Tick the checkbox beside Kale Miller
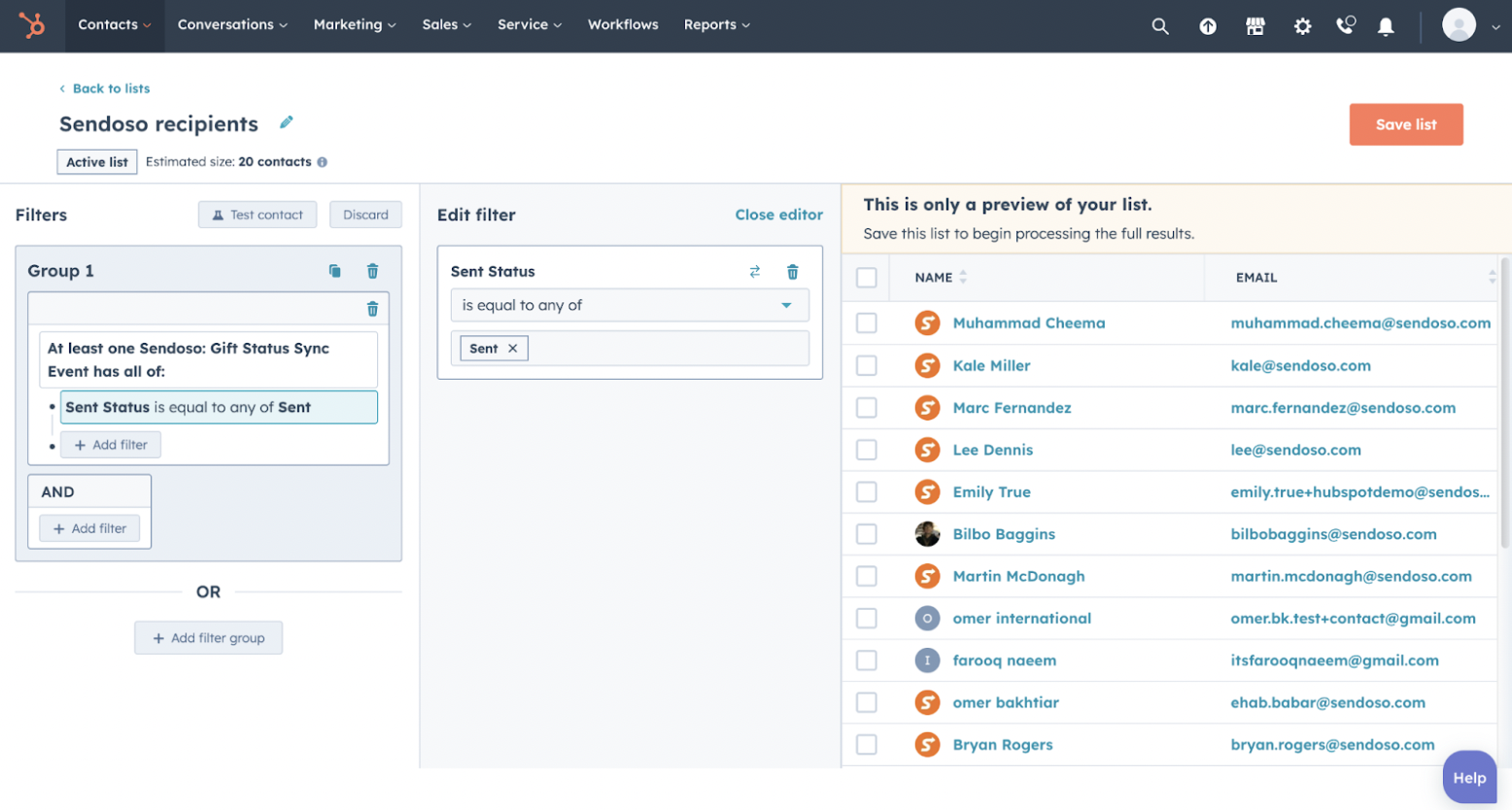The width and height of the screenshot is (1512, 810). click(x=866, y=365)
